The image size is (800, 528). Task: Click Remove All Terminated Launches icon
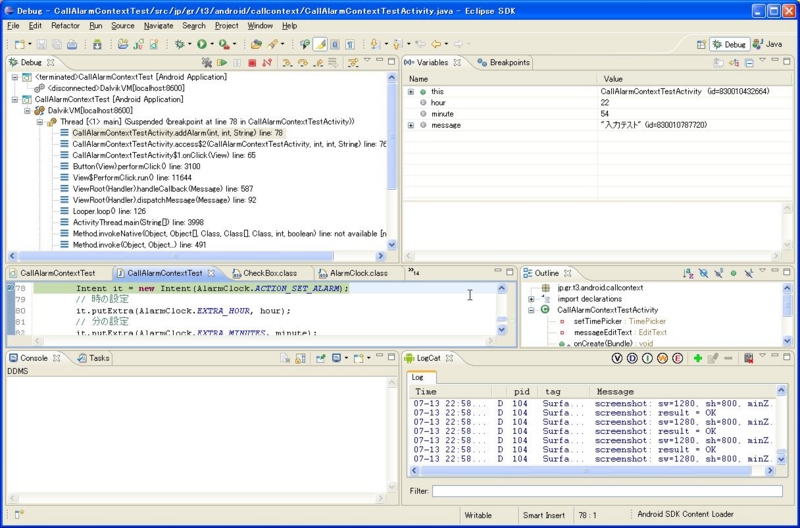pyautogui.click(x=207, y=62)
